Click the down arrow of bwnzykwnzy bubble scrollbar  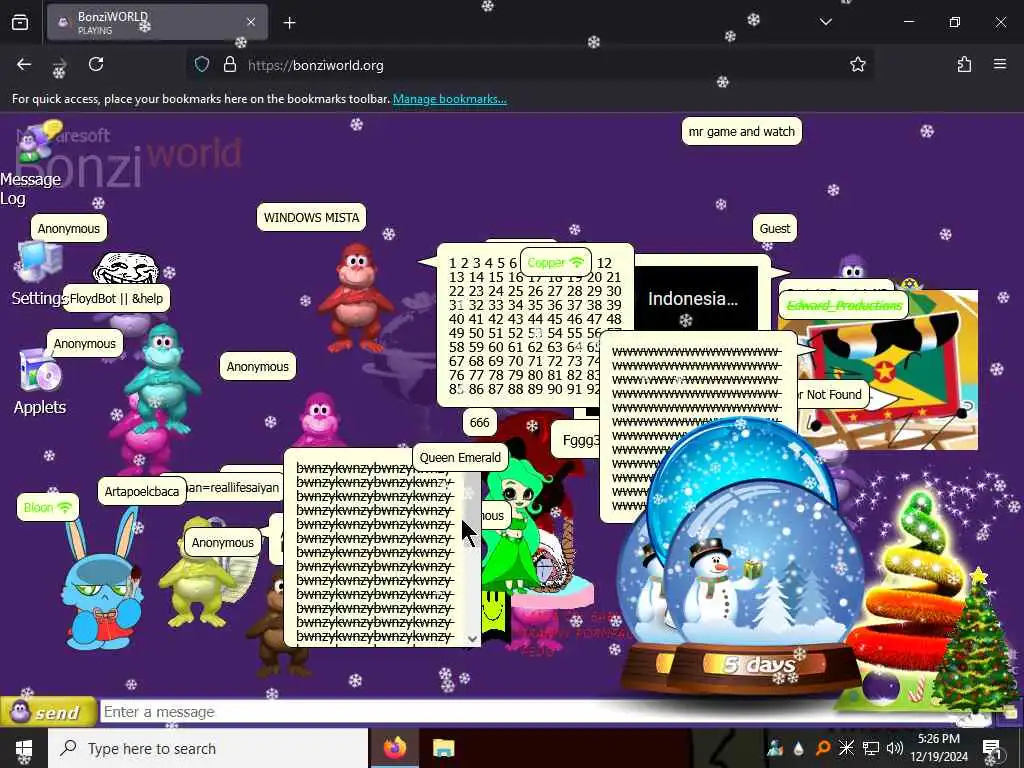click(472, 639)
